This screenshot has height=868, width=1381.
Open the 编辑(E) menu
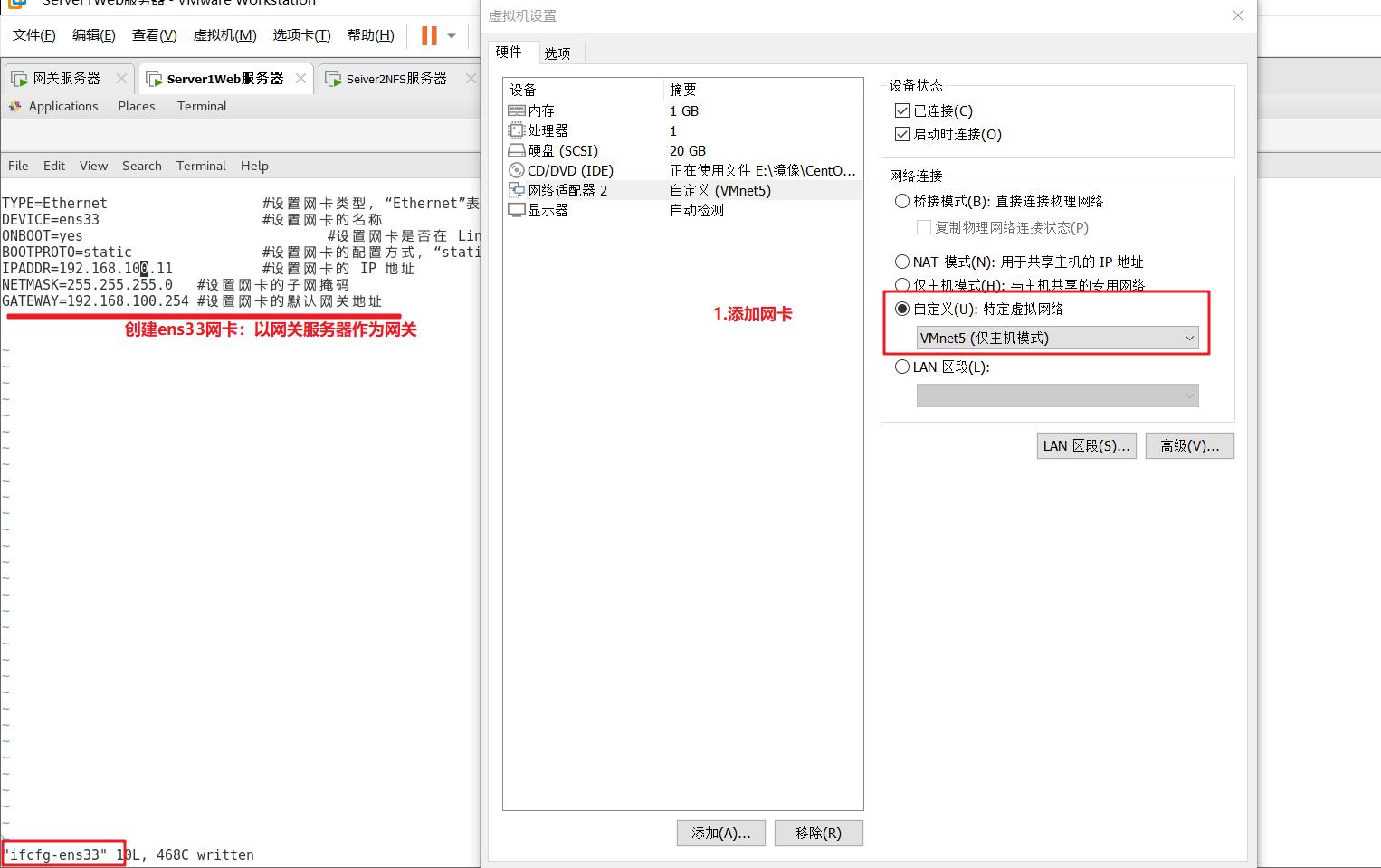[x=94, y=35]
